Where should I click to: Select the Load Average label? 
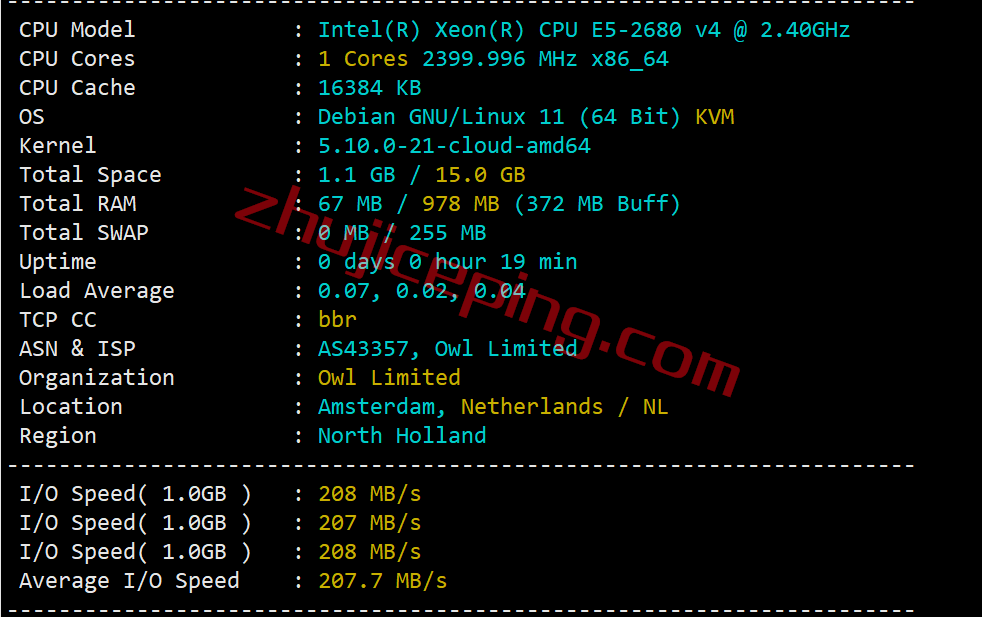96,291
